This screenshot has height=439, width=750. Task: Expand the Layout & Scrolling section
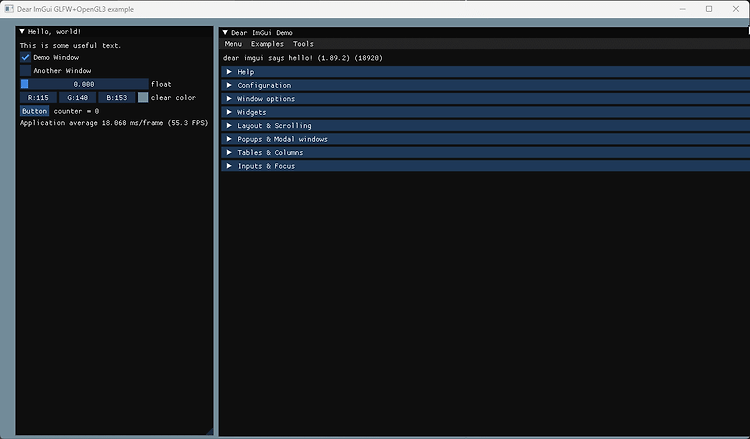(485, 125)
